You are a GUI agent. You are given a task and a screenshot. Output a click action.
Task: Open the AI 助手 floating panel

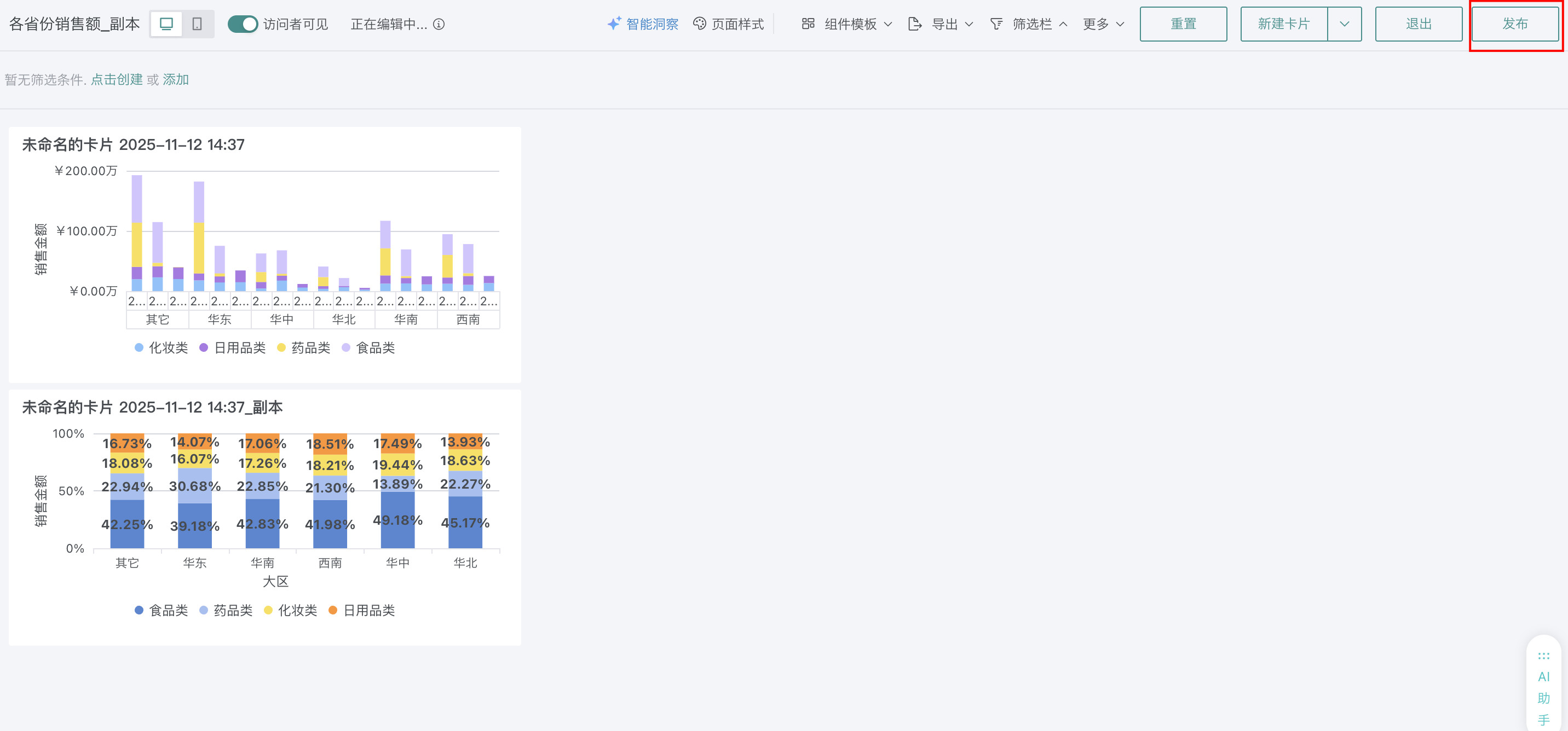click(x=1543, y=688)
